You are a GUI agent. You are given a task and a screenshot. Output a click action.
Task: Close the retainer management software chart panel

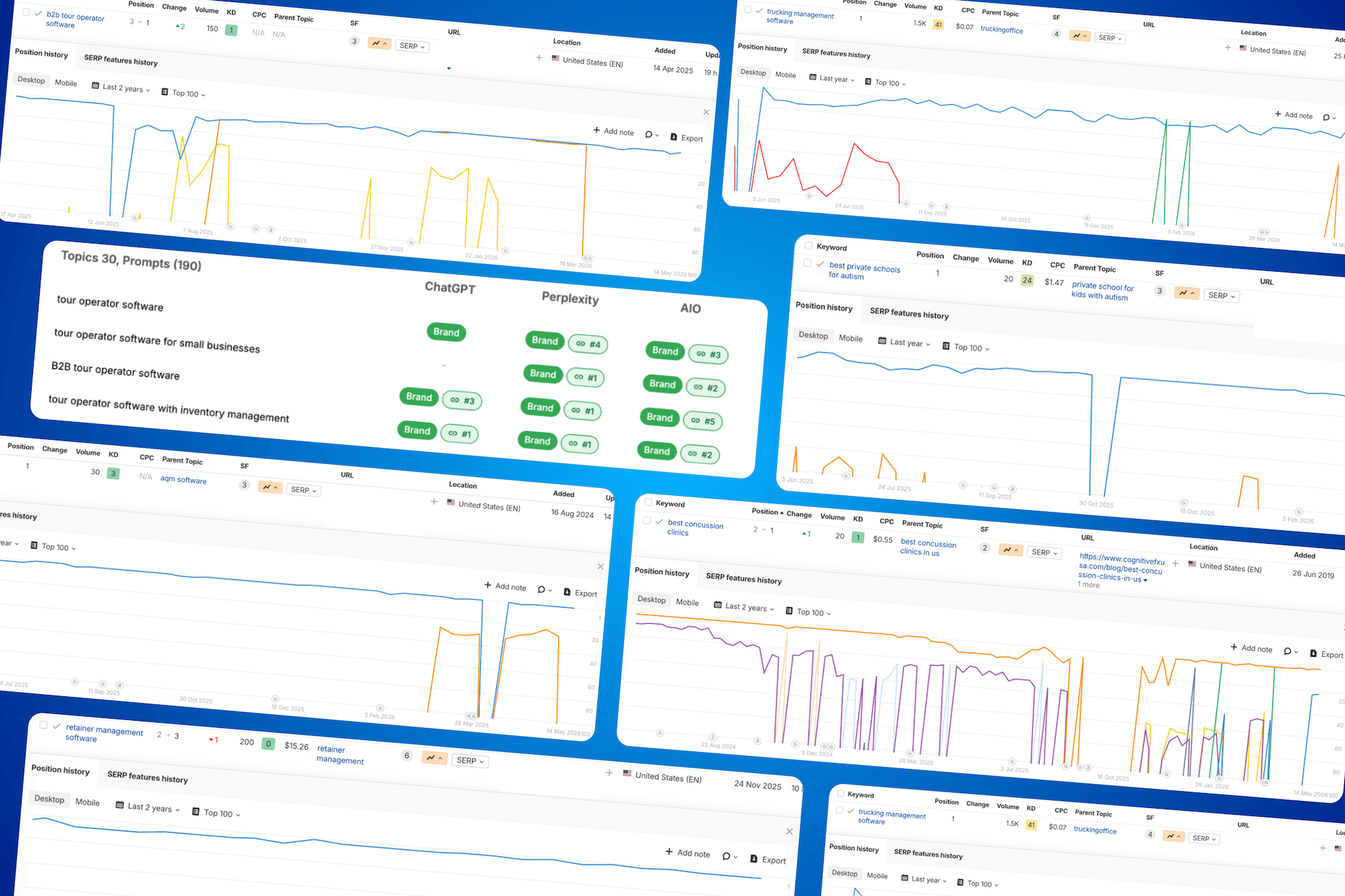[790, 831]
